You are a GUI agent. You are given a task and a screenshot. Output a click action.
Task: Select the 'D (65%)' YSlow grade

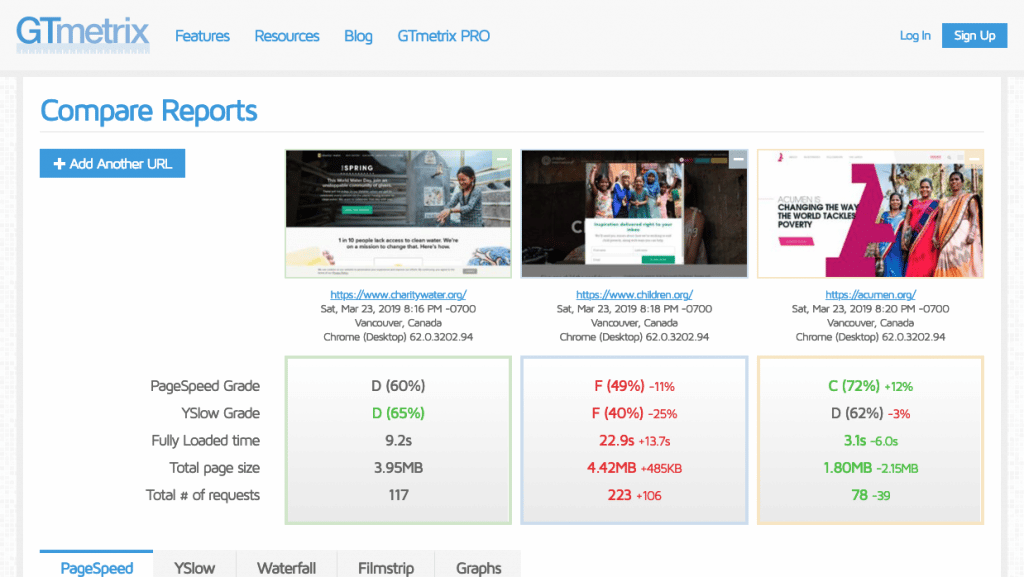pos(398,413)
